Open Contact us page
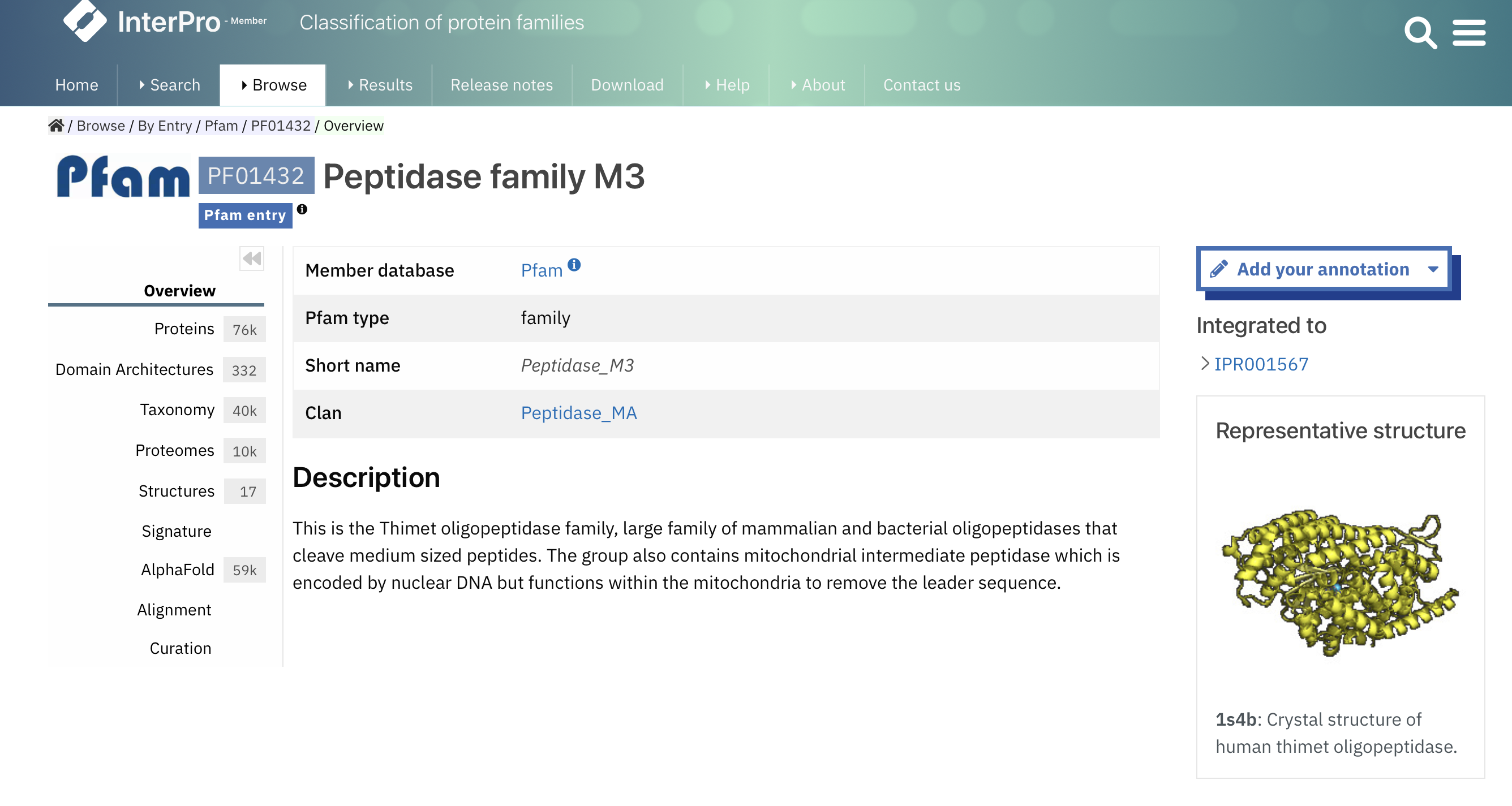 (x=922, y=85)
